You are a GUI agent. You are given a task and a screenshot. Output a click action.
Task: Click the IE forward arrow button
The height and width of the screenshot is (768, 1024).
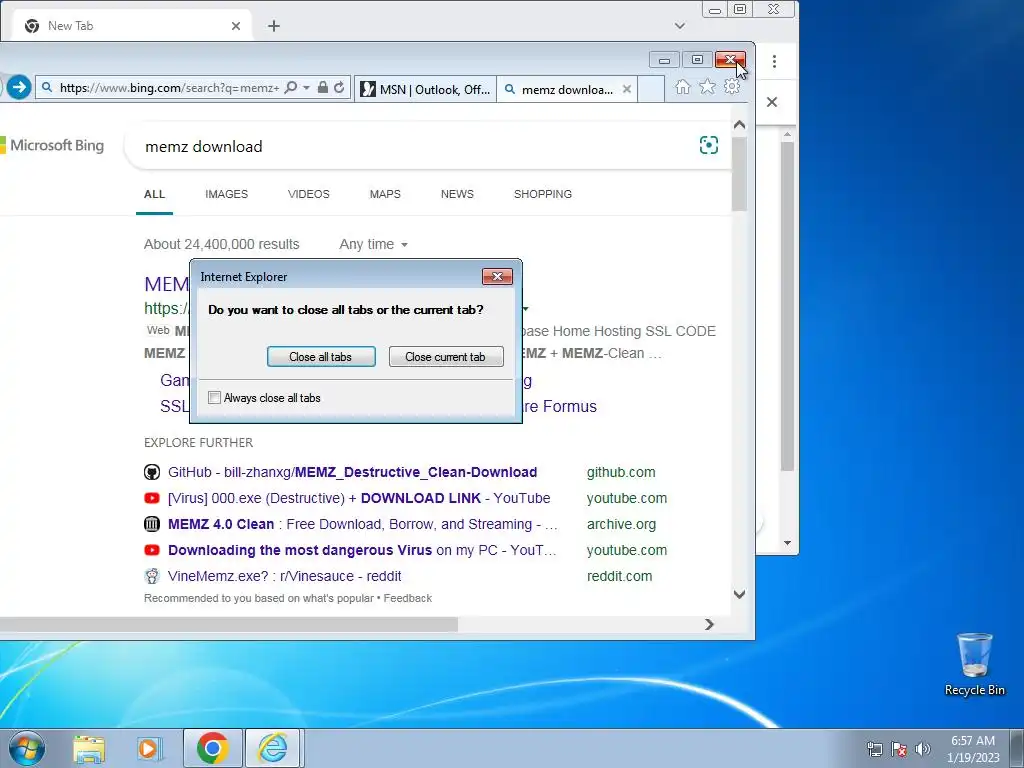click(x=19, y=87)
